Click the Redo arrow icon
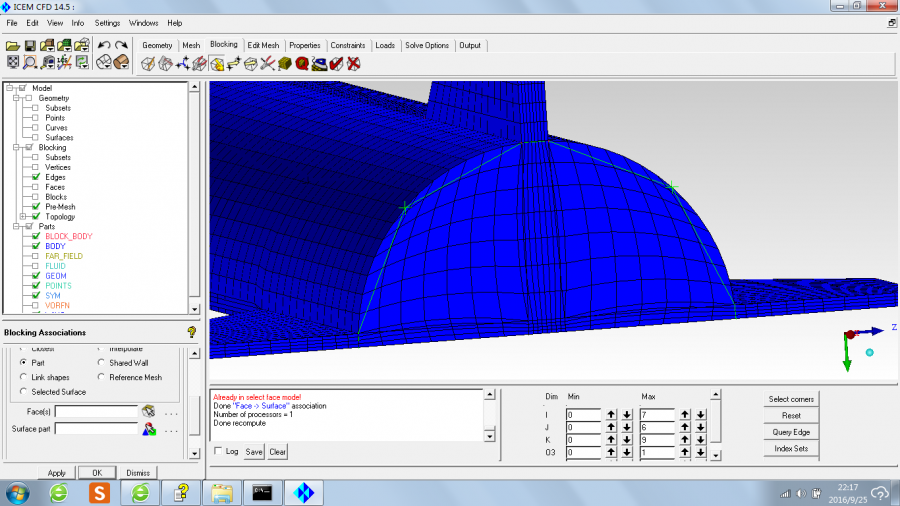Image resolution: width=900 pixels, height=506 pixels. click(x=121, y=46)
